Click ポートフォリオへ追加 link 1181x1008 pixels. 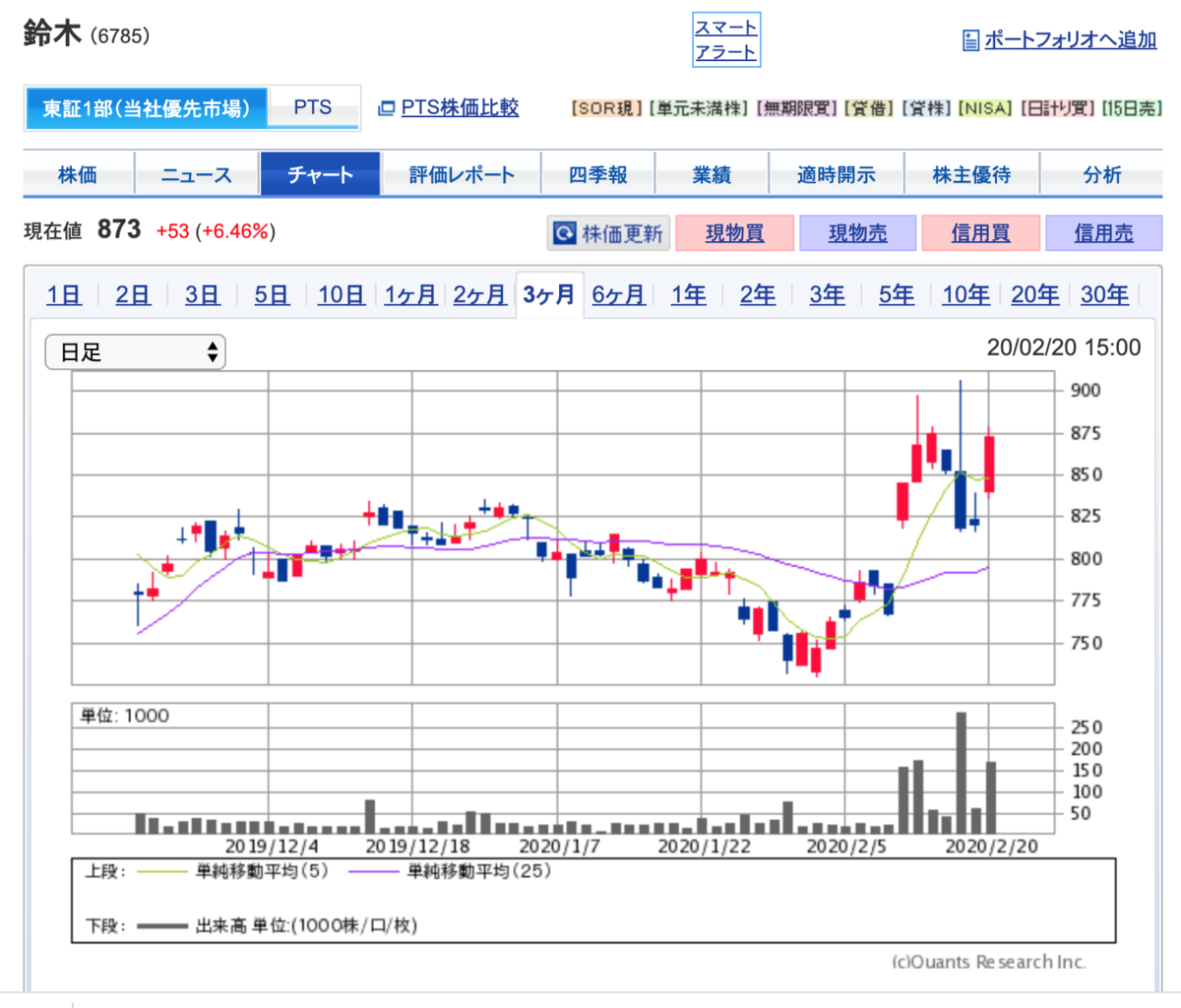coord(1071,40)
